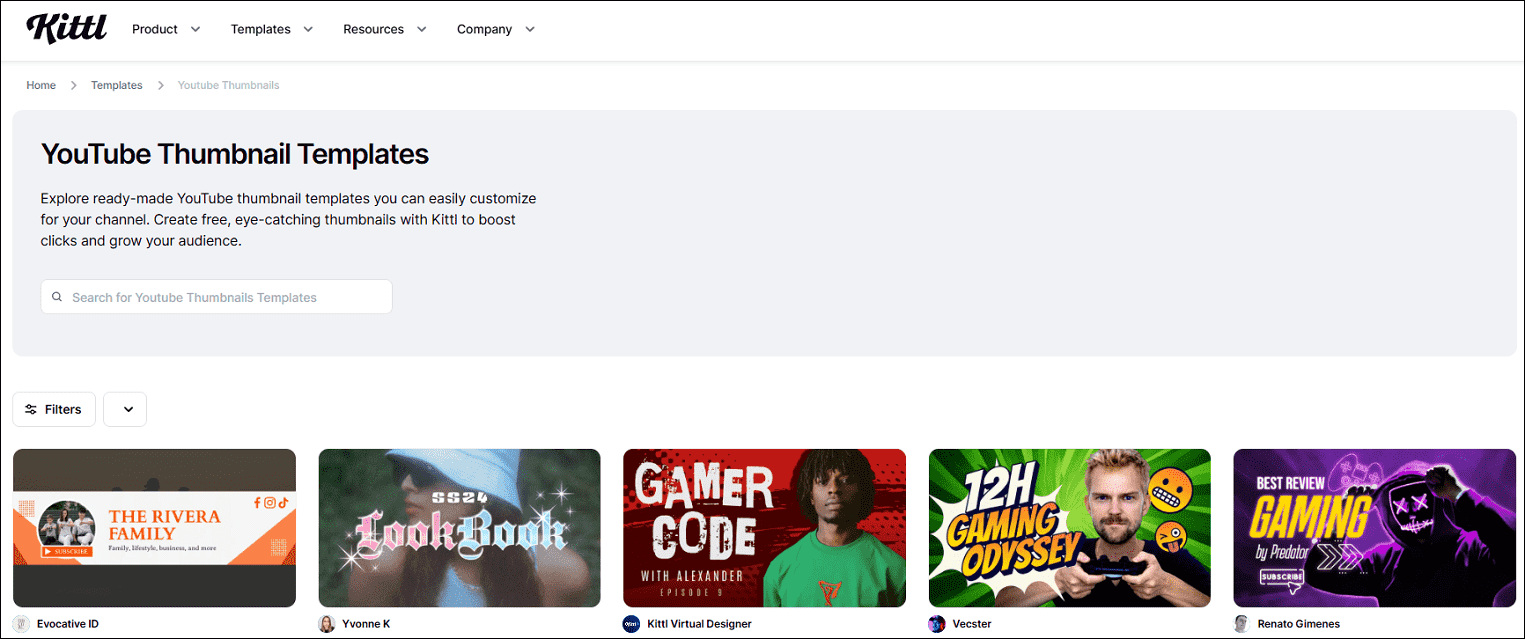1525x639 pixels.
Task: Select the 12H Gaming Odyssey thumbnail
Action: click(x=1069, y=528)
